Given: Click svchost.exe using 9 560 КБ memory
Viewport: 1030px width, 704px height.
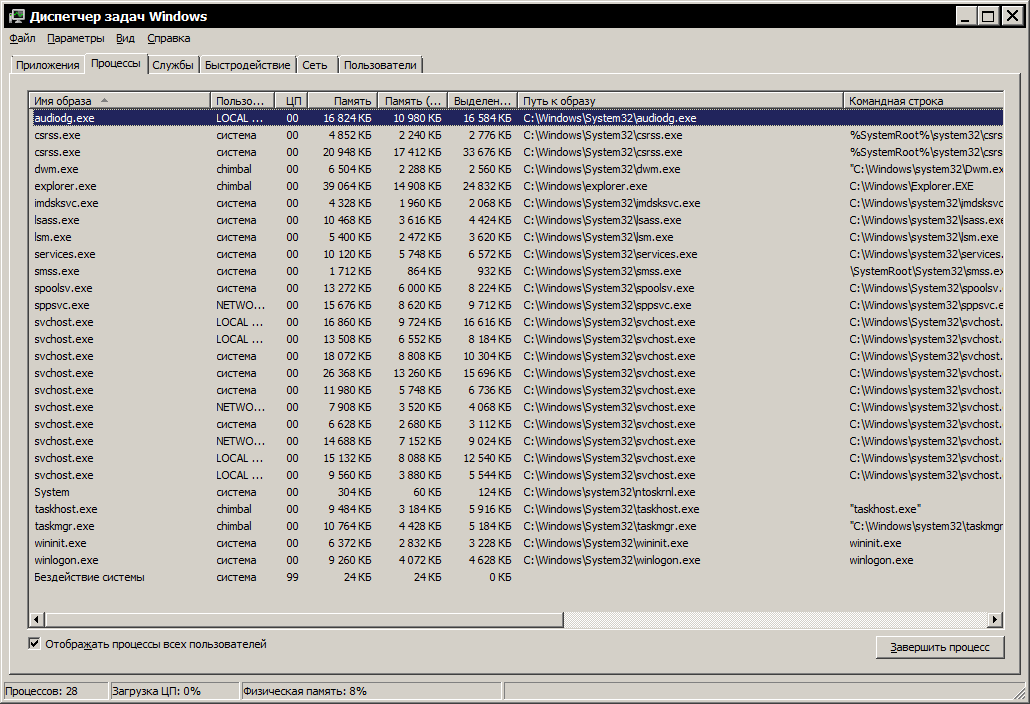Looking at the screenshot, I should click(517, 475).
